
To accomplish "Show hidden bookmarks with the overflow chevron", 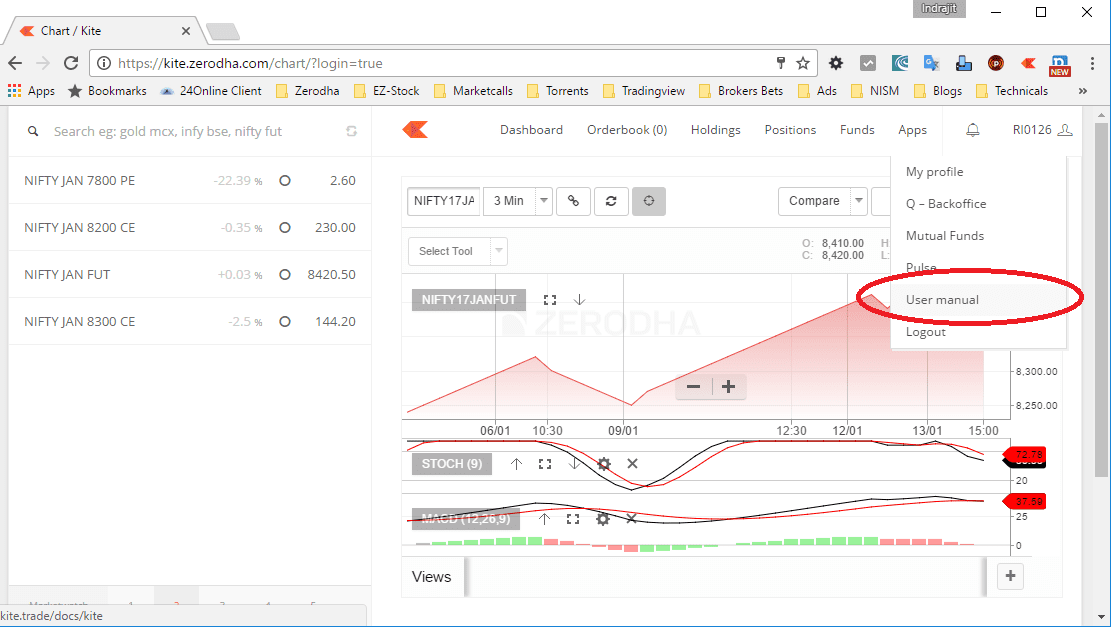I will tap(1083, 91).
